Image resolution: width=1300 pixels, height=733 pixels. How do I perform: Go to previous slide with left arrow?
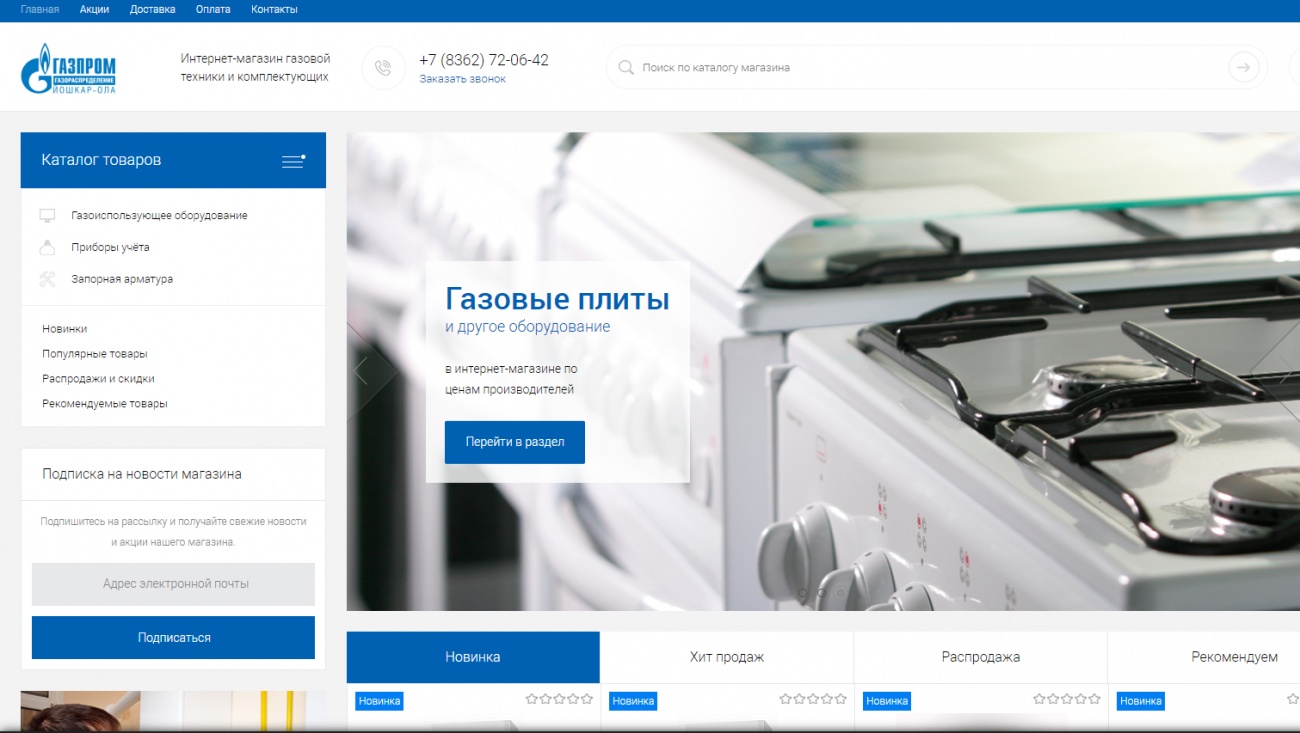pyautogui.click(x=361, y=371)
